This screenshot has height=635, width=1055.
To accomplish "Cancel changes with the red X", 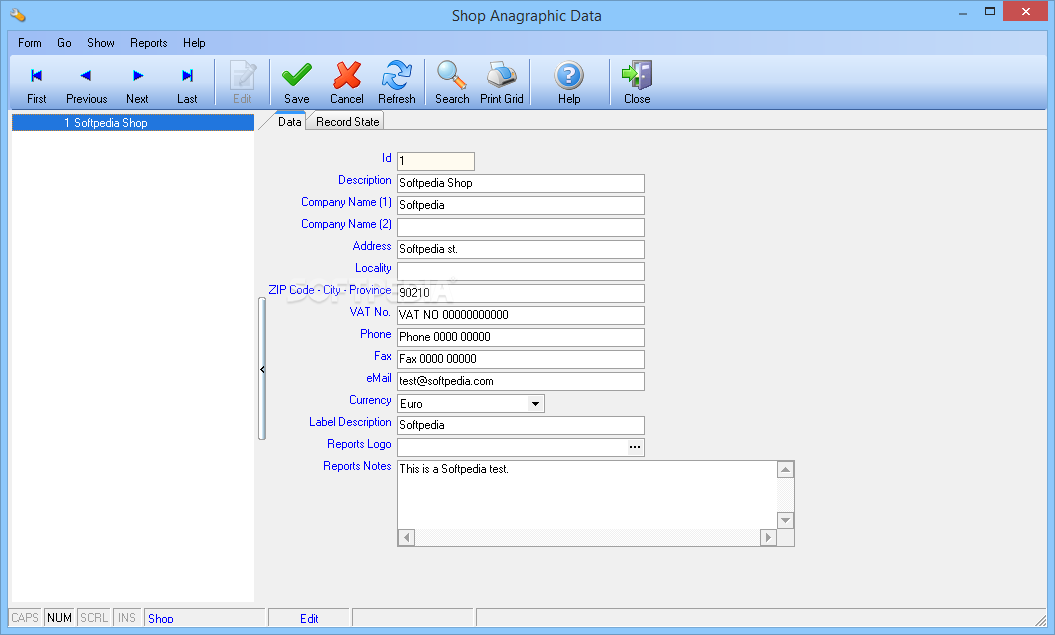I will pos(347,83).
